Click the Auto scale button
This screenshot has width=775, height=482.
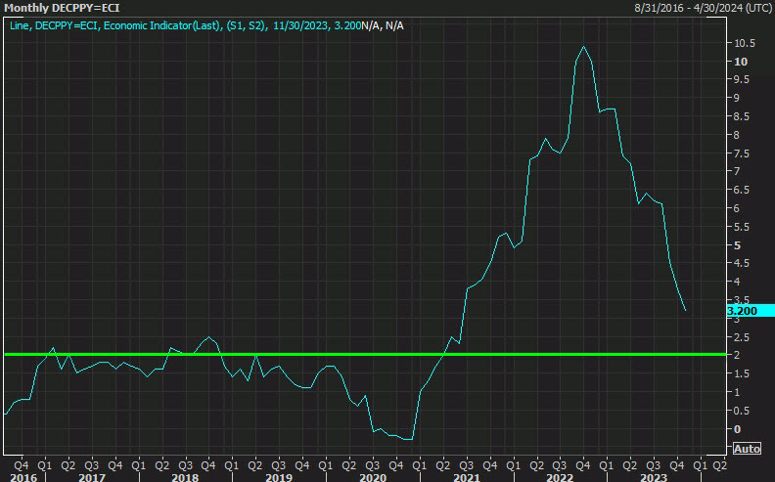coord(746,448)
